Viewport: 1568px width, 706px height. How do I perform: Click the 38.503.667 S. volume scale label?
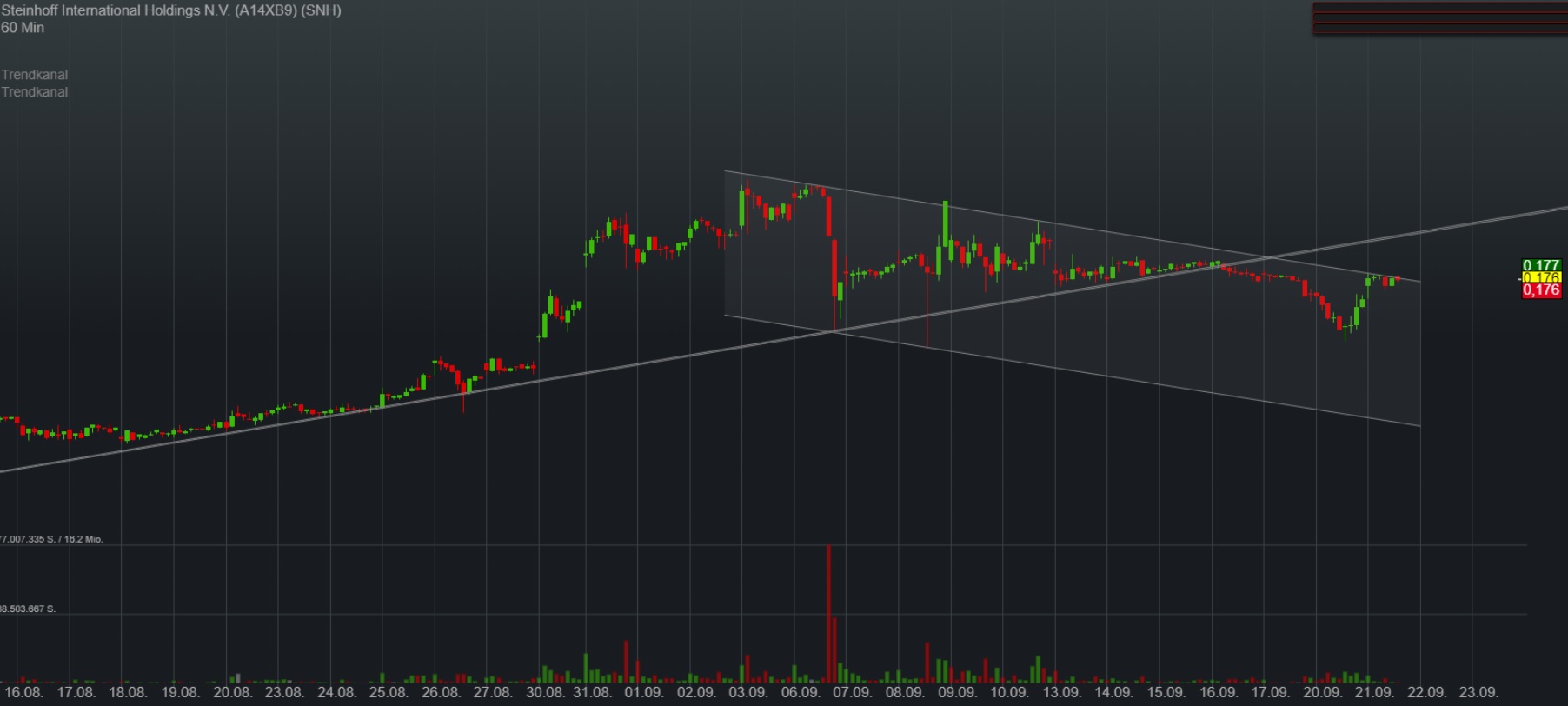(x=28, y=609)
